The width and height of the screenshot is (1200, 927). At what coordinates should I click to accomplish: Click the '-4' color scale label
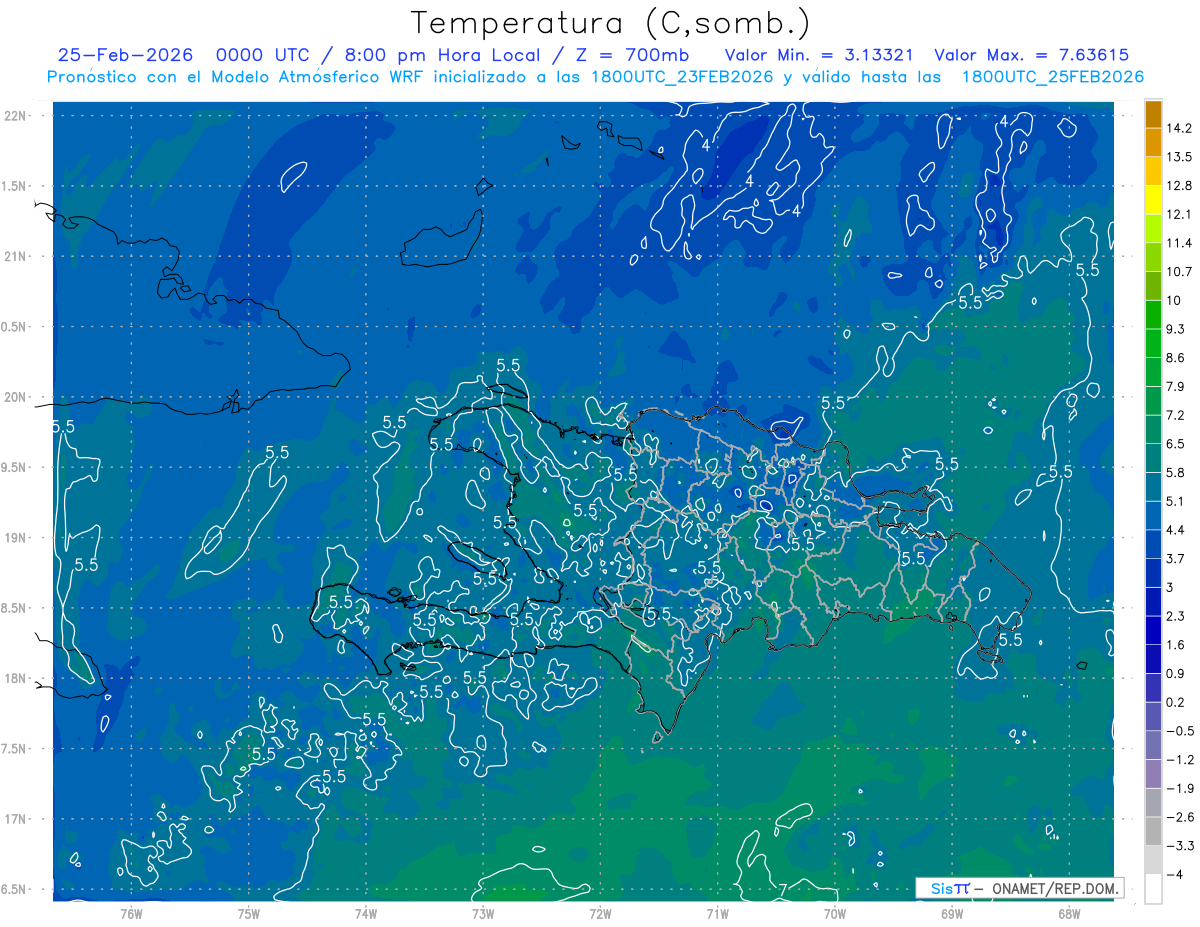pos(1176,874)
